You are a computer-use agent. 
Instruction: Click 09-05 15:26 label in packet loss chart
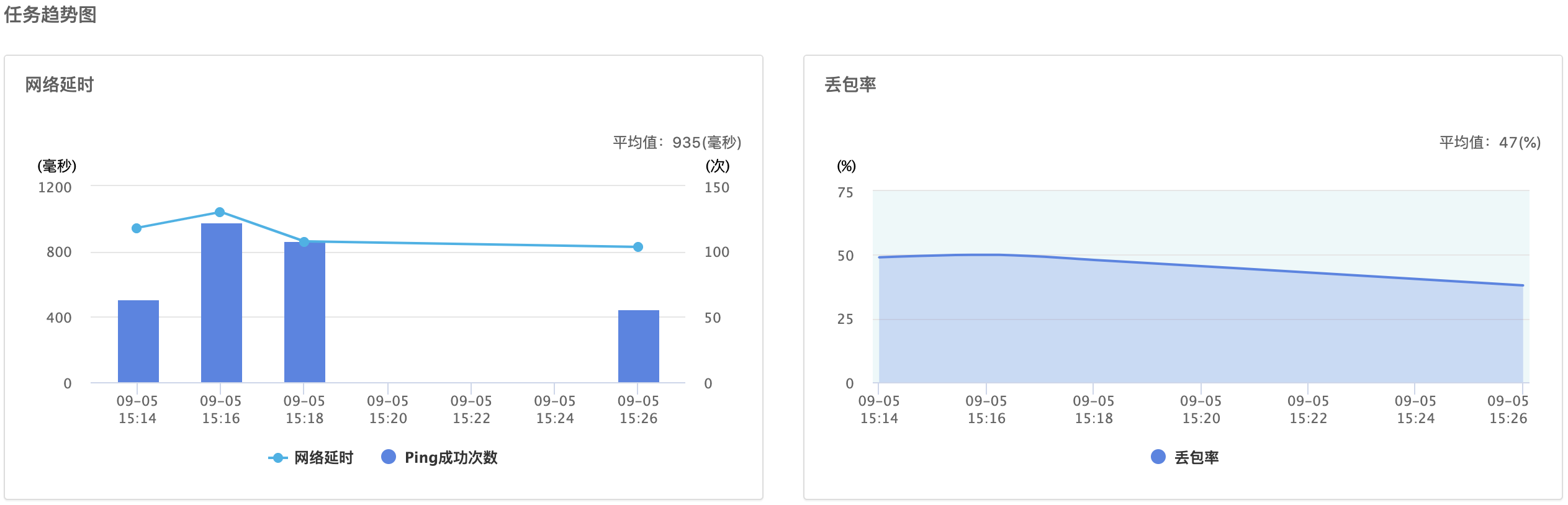click(x=1508, y=409)
